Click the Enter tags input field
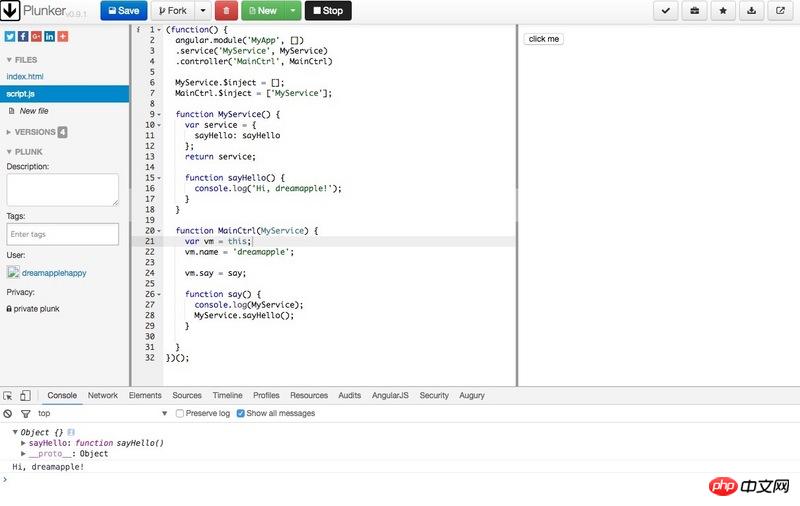 (62, 234)
